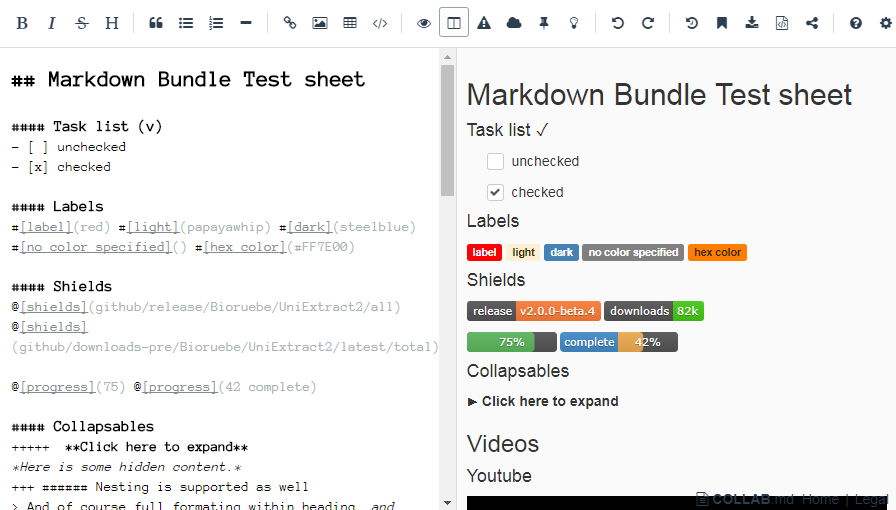The height and width of the screenshot is (510, 896).
Task: Click the share icon in the toolbar
Action: click(x=812, y=23)
